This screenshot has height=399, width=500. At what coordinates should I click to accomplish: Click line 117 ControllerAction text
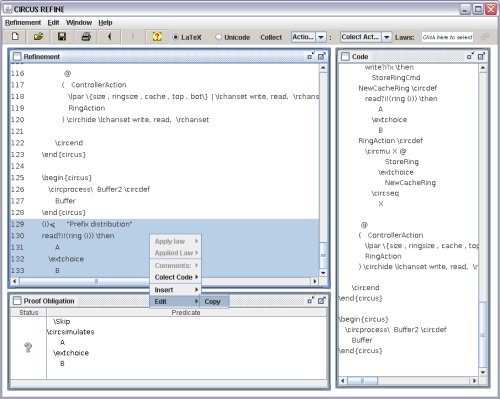point(99,85)
